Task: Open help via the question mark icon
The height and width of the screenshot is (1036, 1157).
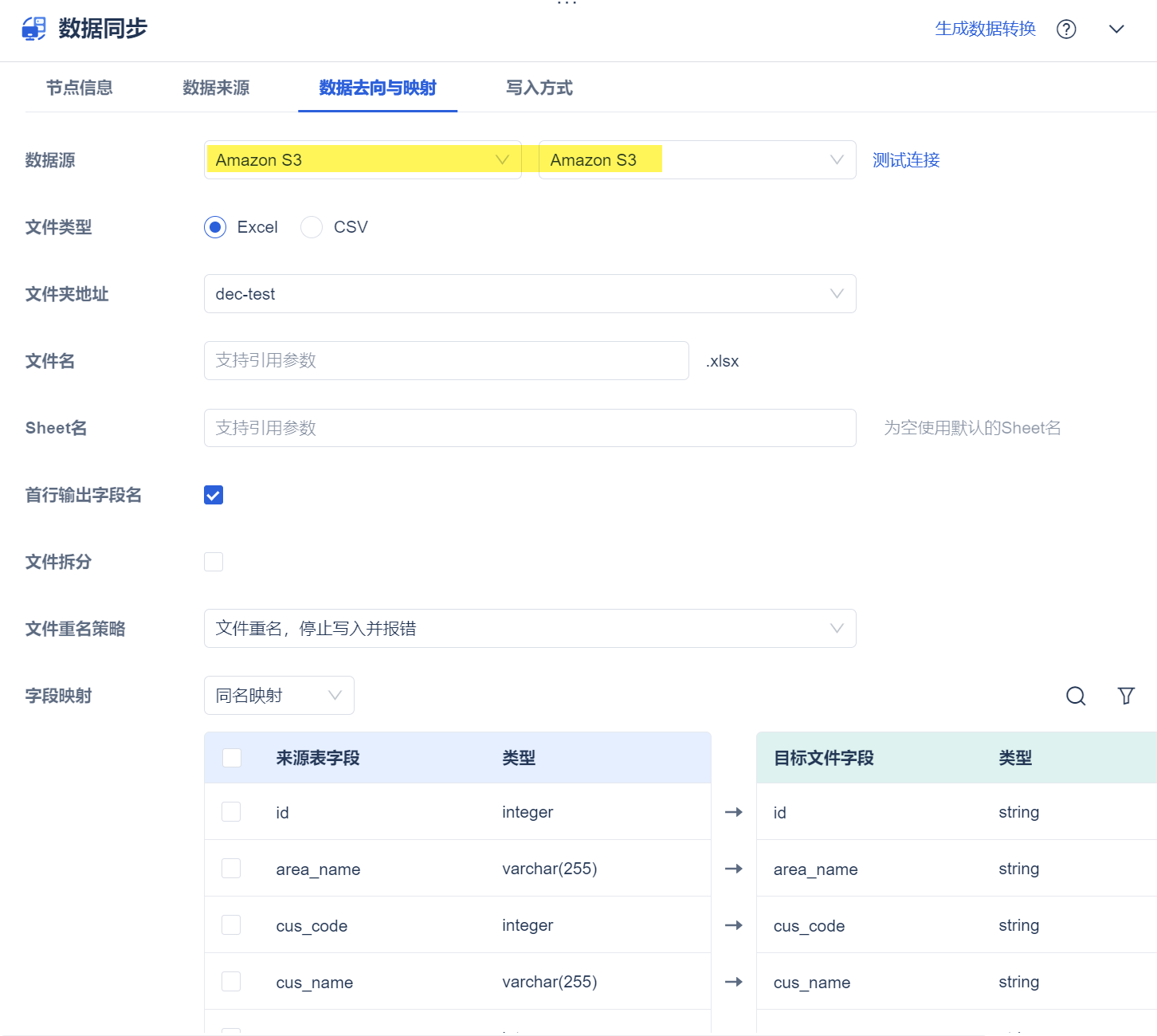Action: pyautogui.click(x=1066, y=29)
